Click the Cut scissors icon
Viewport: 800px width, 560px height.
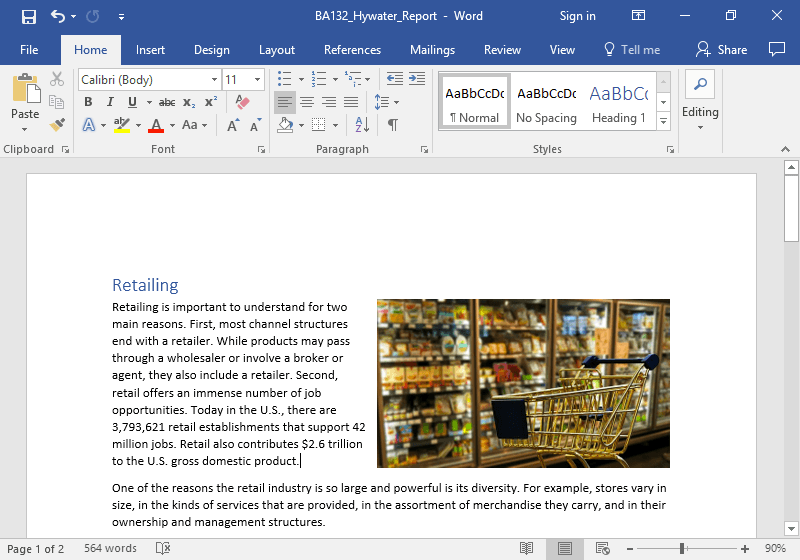click(x=57, y=79)
